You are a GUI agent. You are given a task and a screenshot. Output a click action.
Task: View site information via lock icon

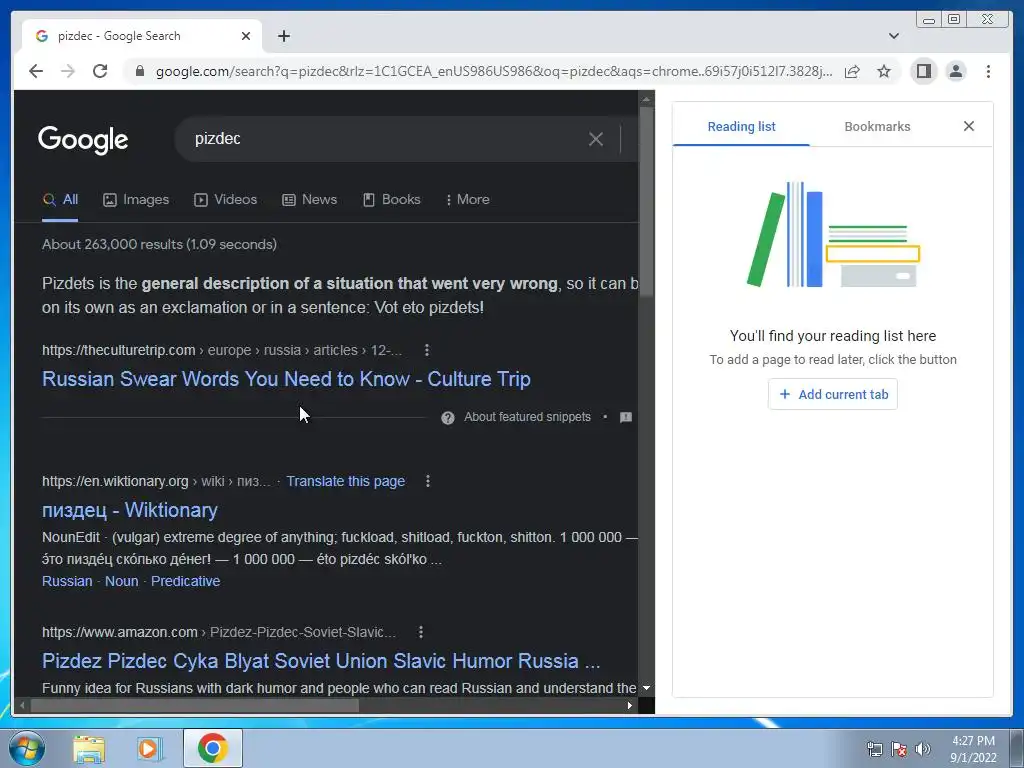pos(140,71)
